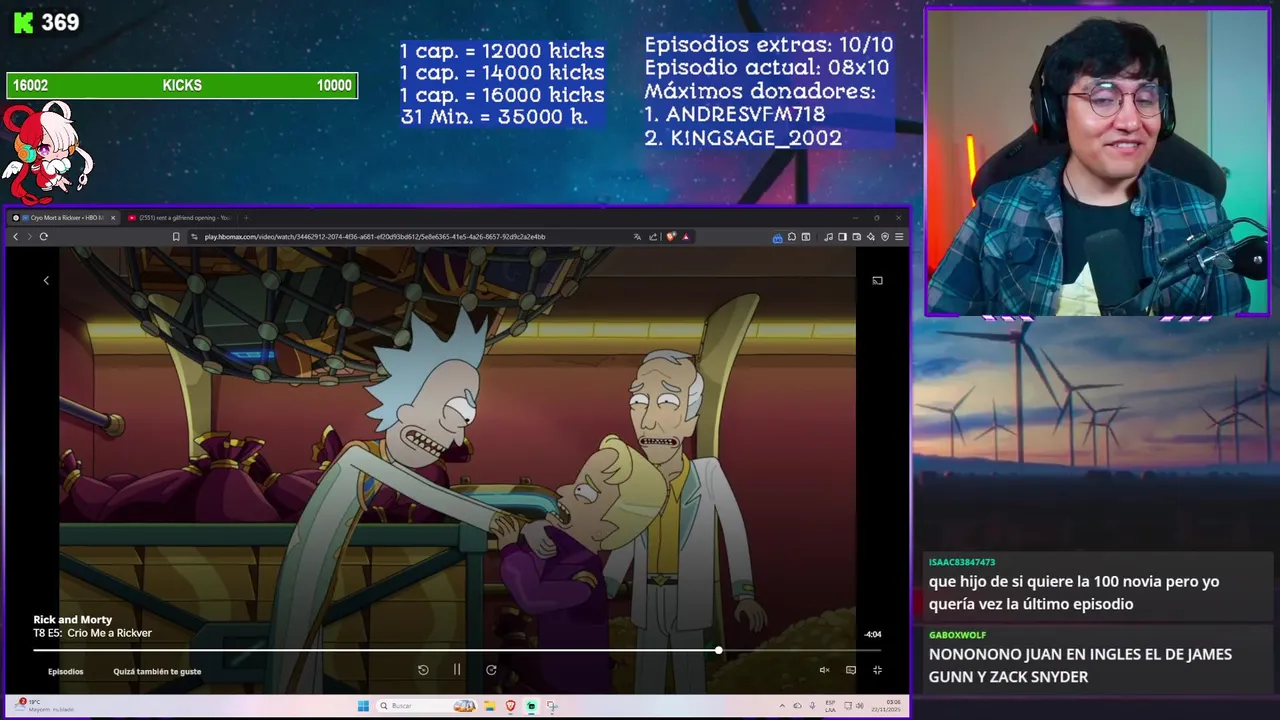The height and width of the screenshot is (720, 1280).
Task: Open File Explorer from the taskbar
Action: (x=490, y=706)
